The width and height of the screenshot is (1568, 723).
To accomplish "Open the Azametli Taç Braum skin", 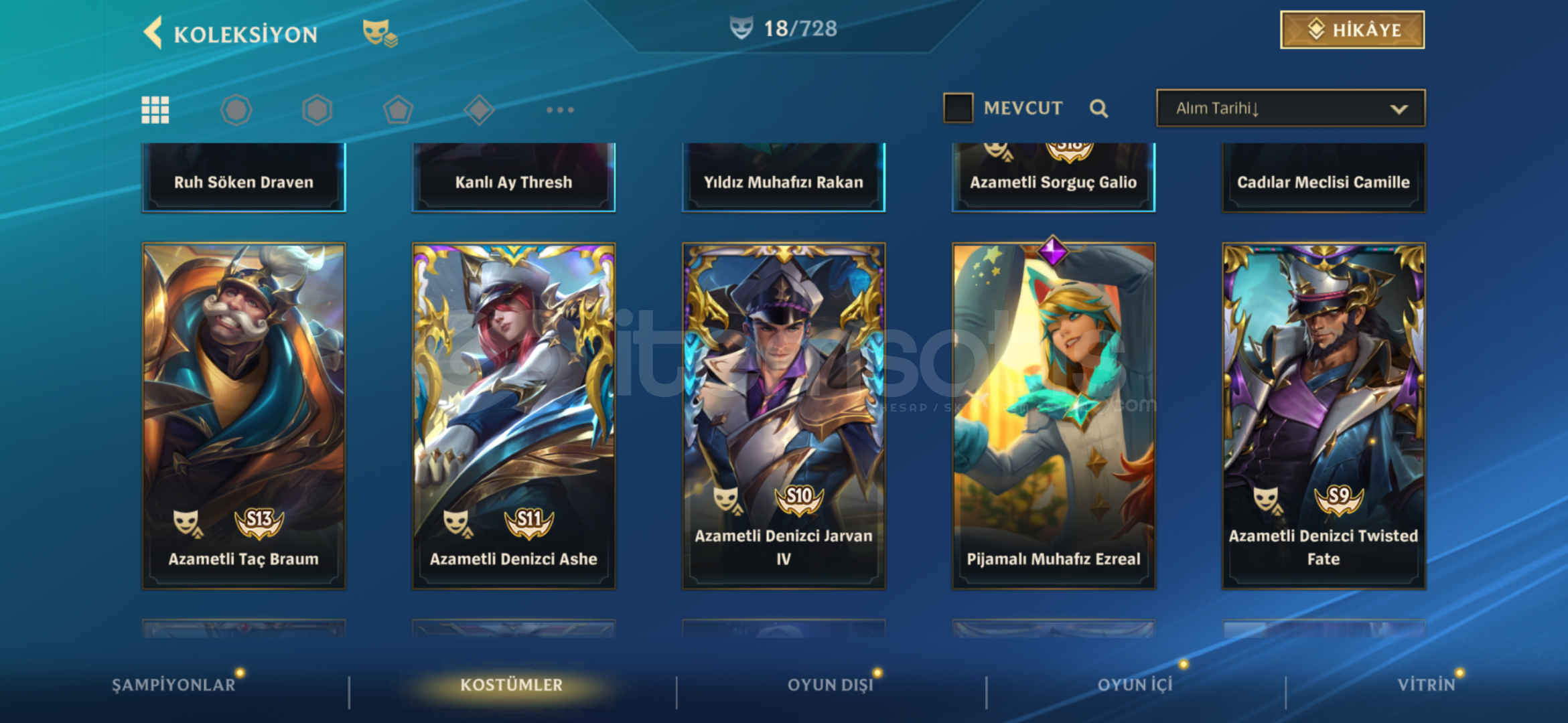I will click(x=244, y=416).
